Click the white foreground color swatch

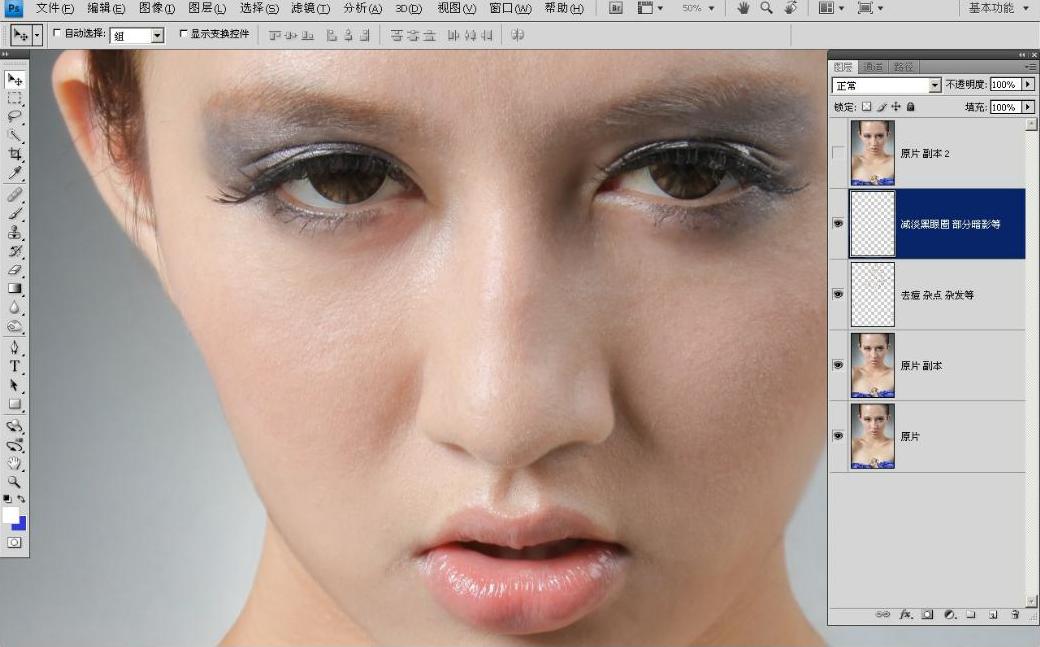click(x=10, y=515)
